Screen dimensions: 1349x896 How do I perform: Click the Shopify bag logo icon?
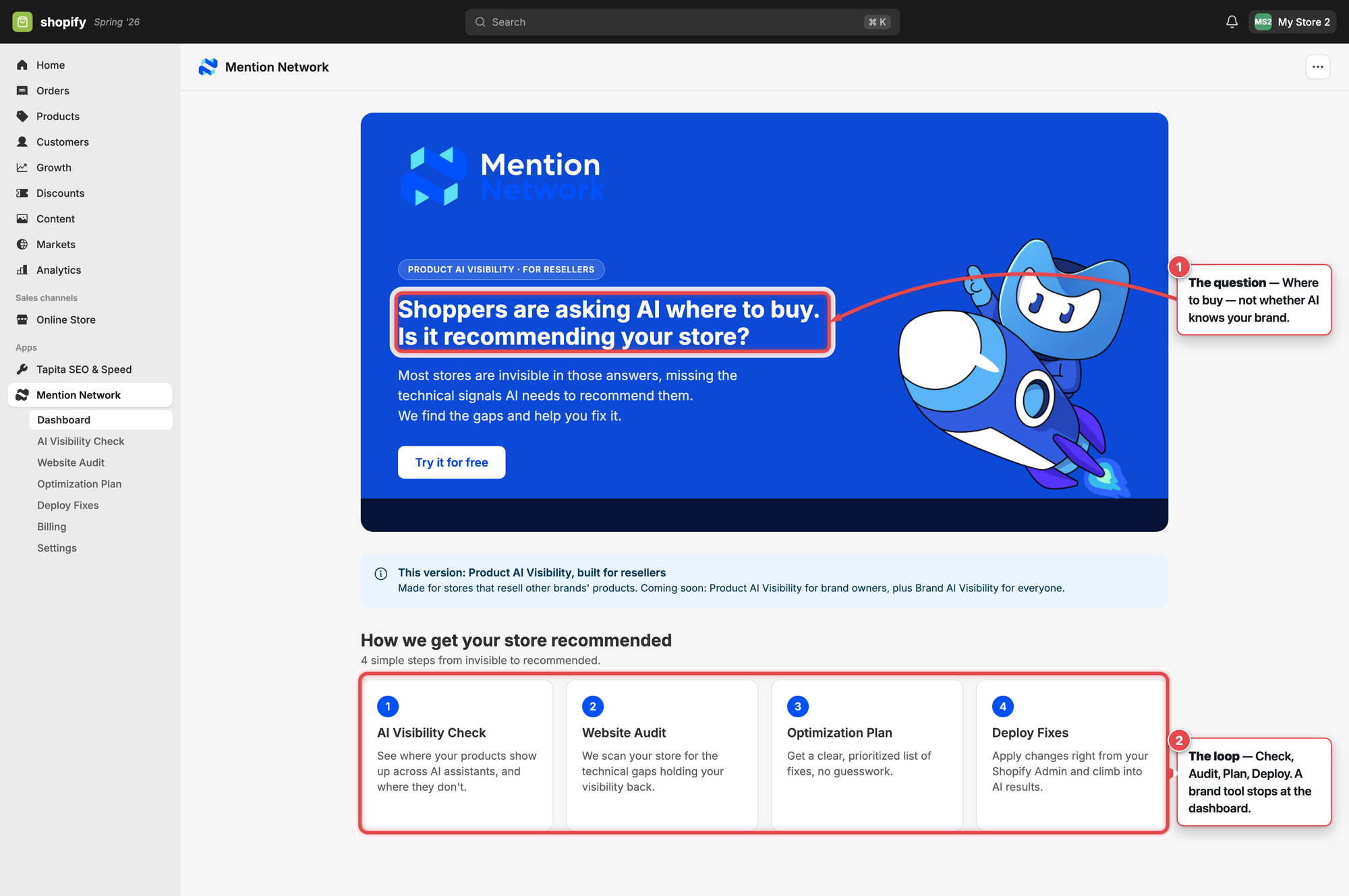tap(22, 22)
